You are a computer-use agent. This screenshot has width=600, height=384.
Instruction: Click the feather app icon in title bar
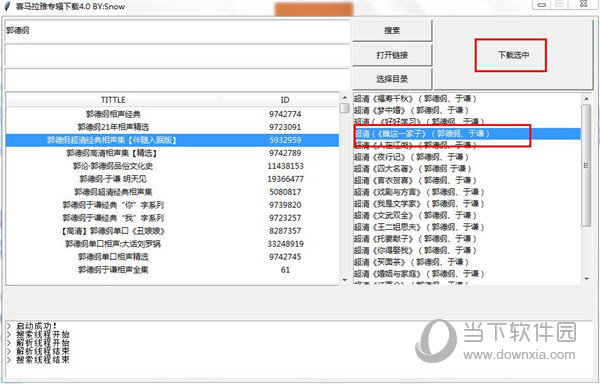point(7,7)
